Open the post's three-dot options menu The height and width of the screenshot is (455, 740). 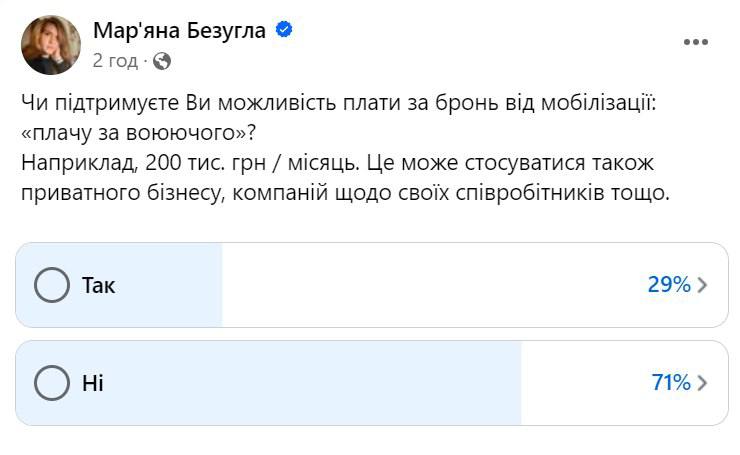(x=695, y=43)
